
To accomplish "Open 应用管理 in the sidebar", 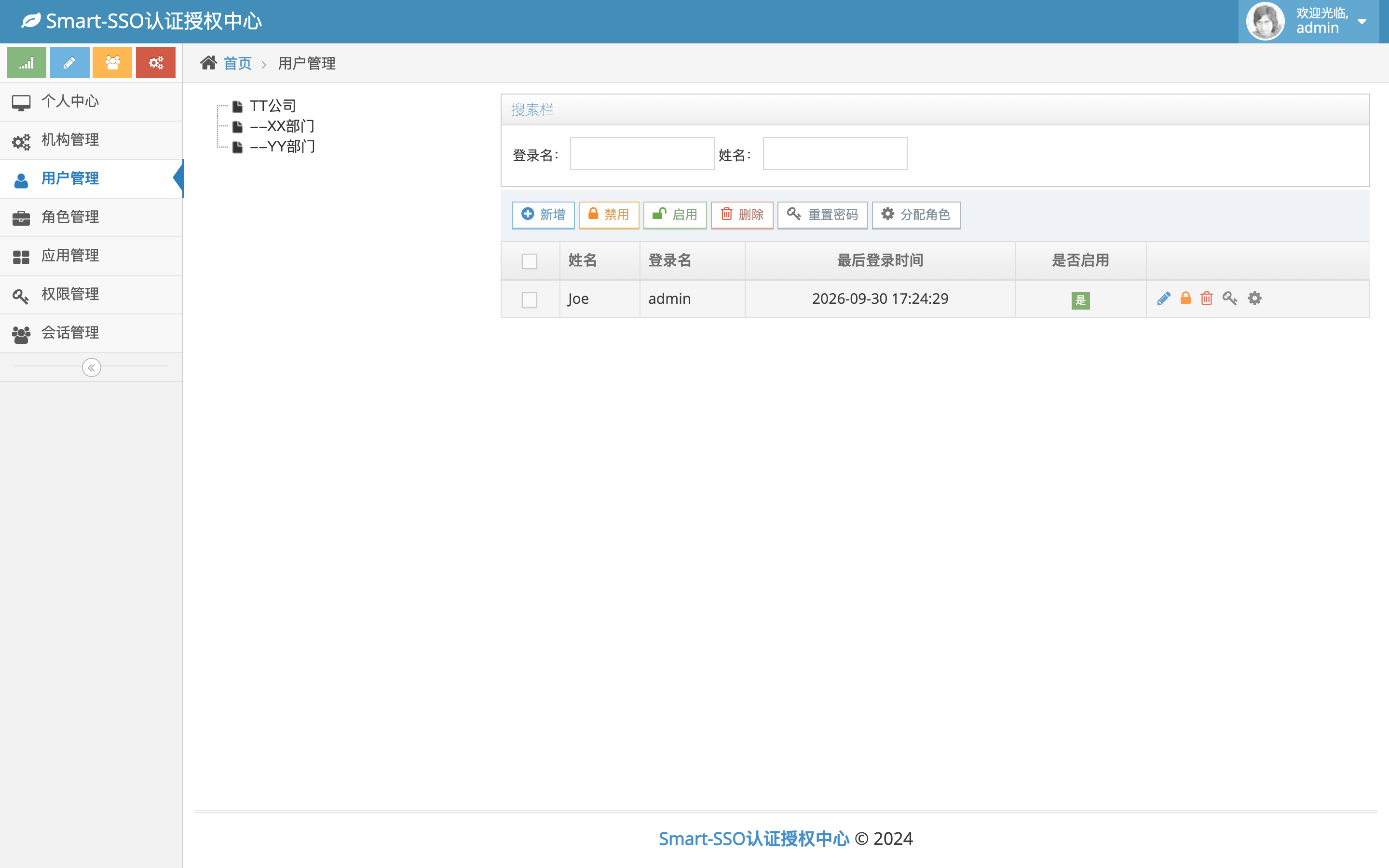I will point(91,256).
